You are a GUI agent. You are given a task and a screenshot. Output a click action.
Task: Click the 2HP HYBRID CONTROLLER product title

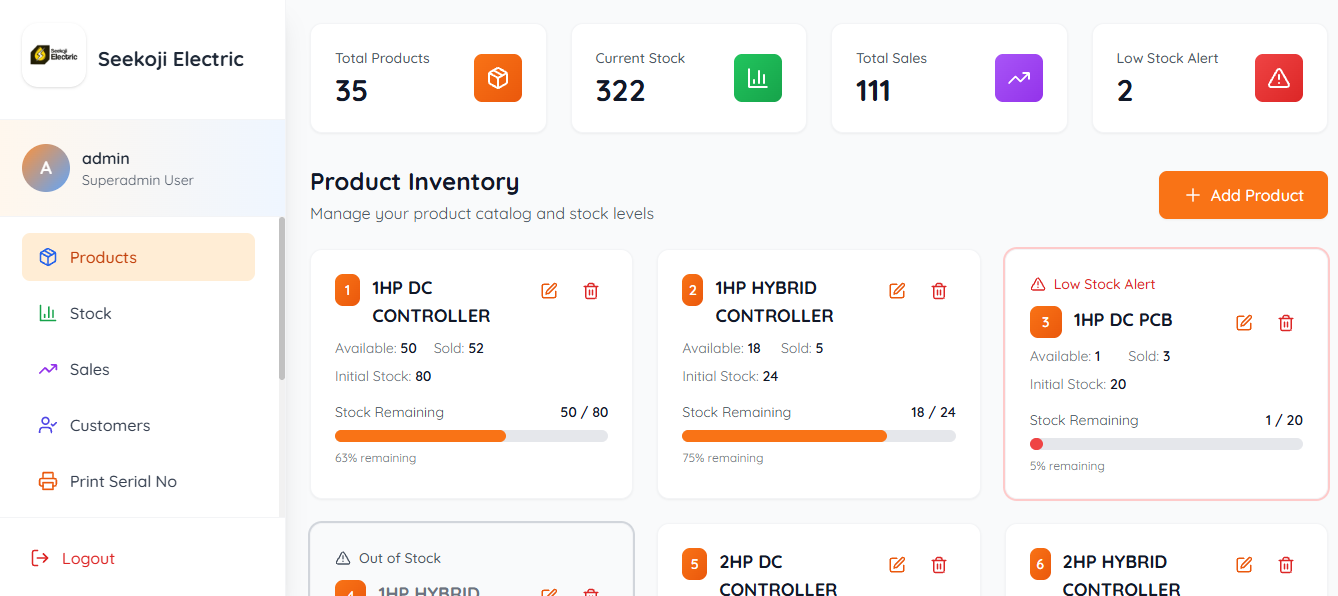(x=1122, y=575)
